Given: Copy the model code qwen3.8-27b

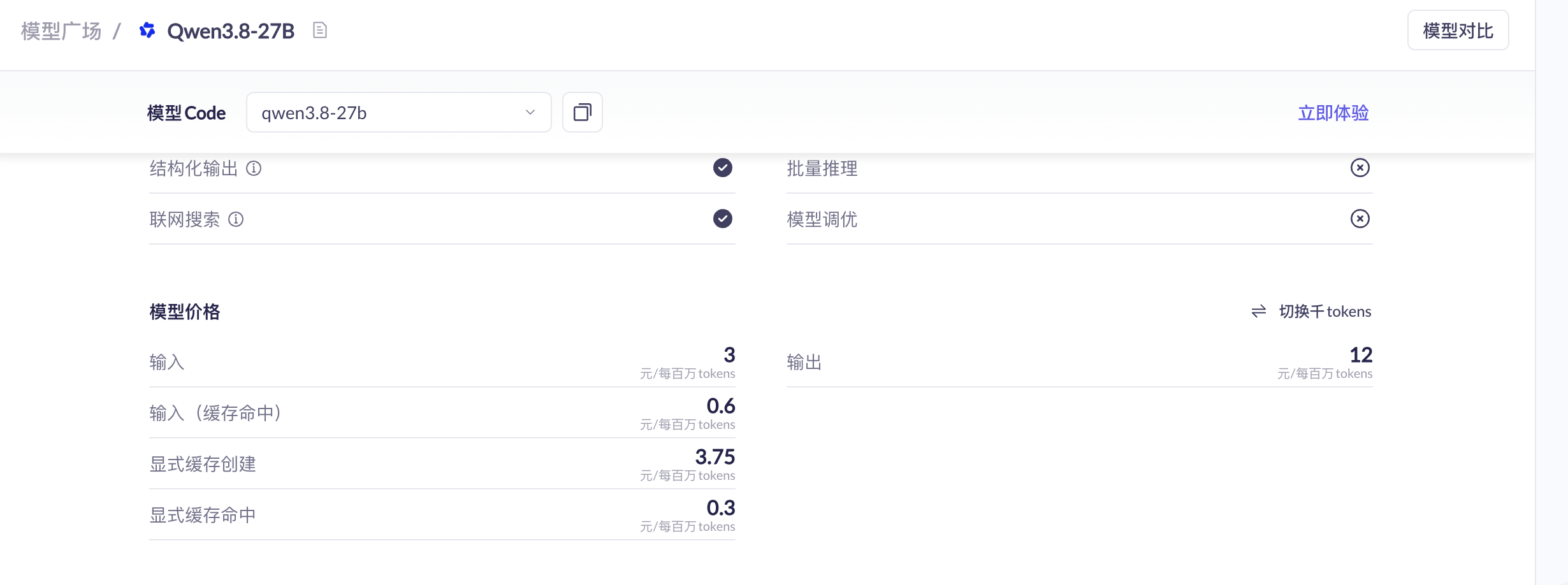Looking at the screenshot, I should click(583, 112).
